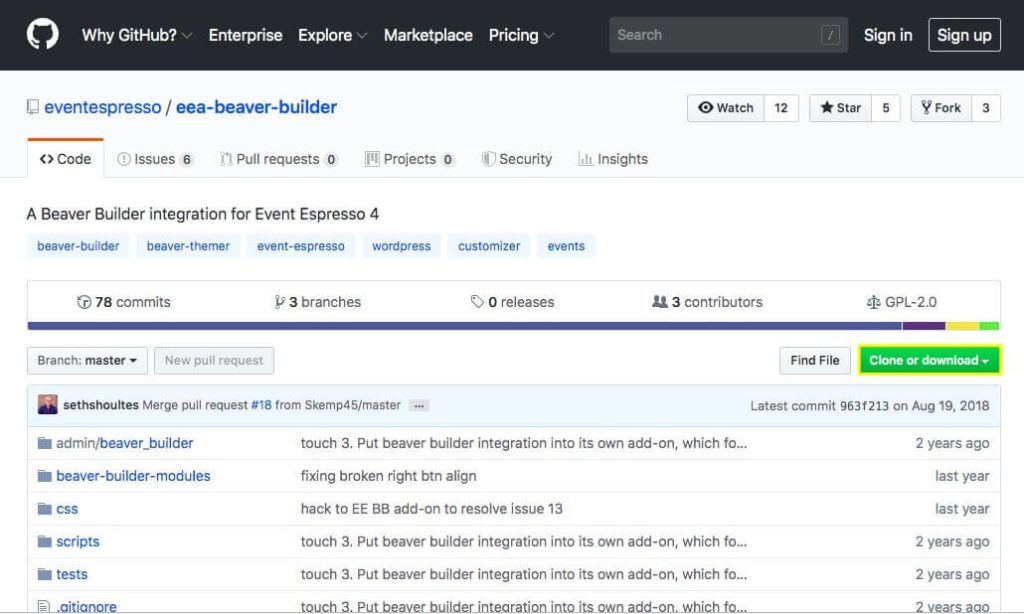Open the beaver-builder-modules folder
Screen dimensions: 1024x614
(x=133, y=476)
